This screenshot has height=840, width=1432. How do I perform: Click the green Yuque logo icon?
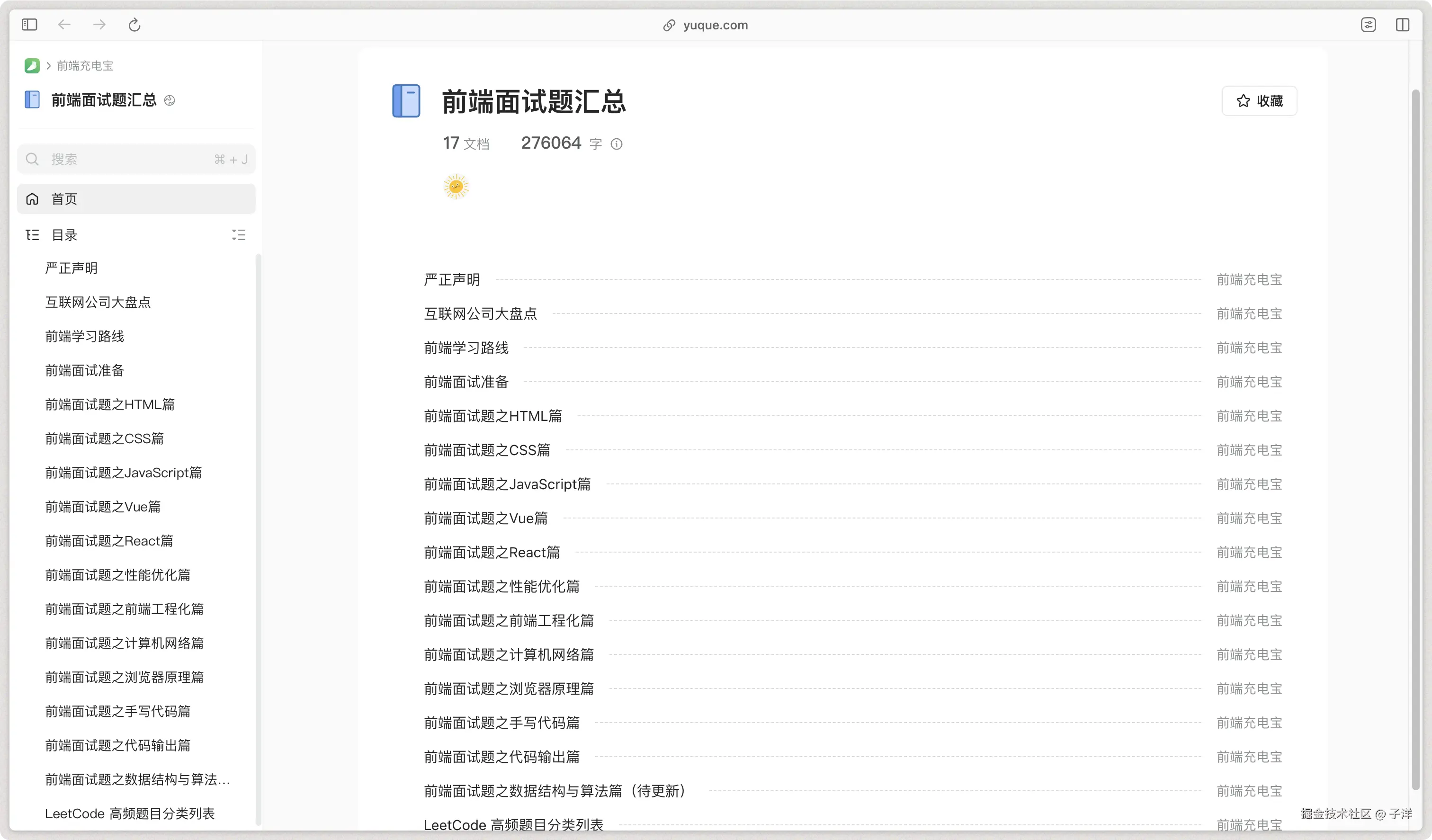click(x=32, y=65)
